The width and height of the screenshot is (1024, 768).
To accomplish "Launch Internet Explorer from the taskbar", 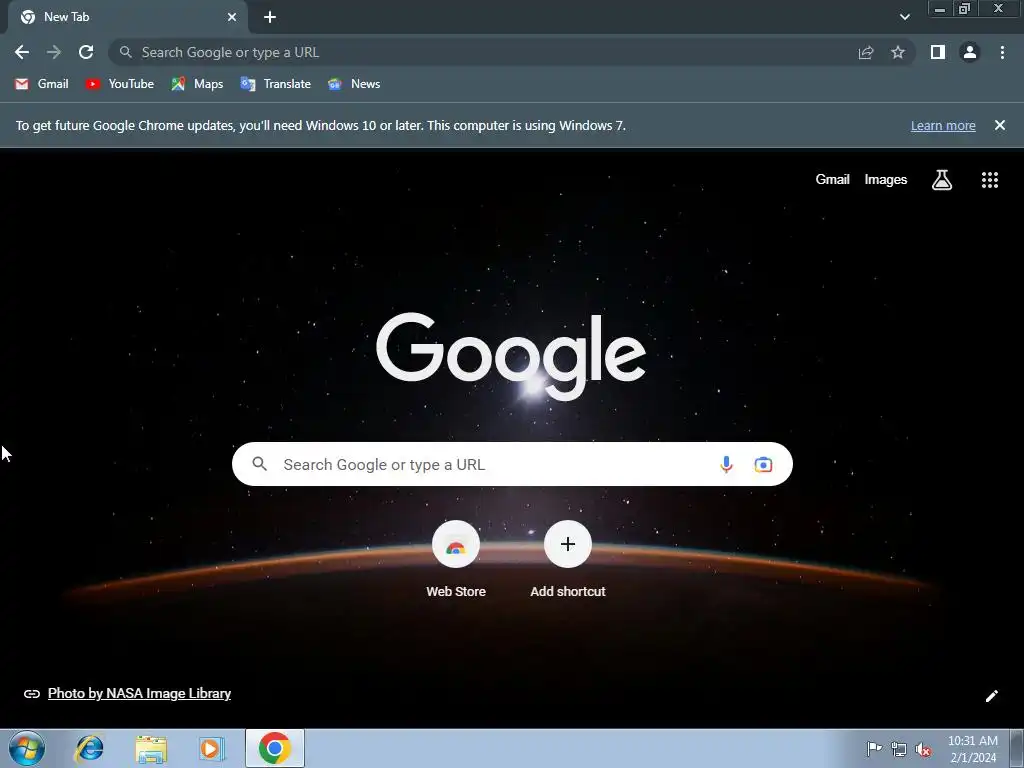I will pos(89,748).
